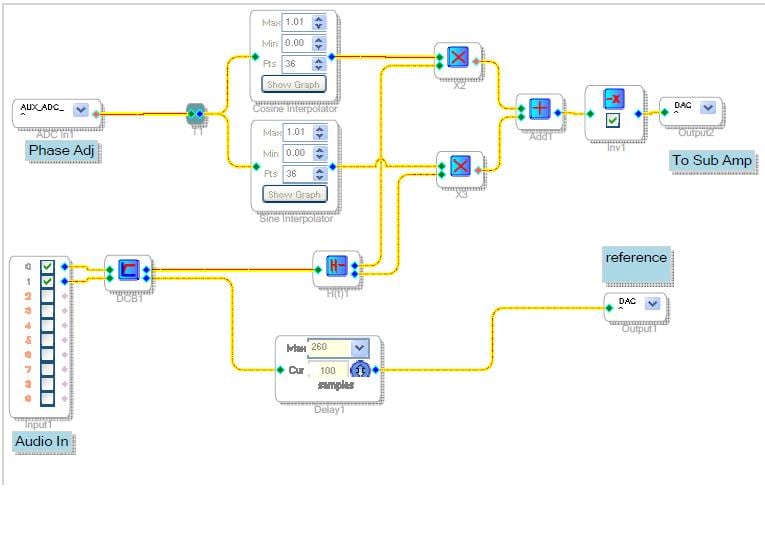
Task: Click Input1 channel 0 output pin
Action: point(64,267)
